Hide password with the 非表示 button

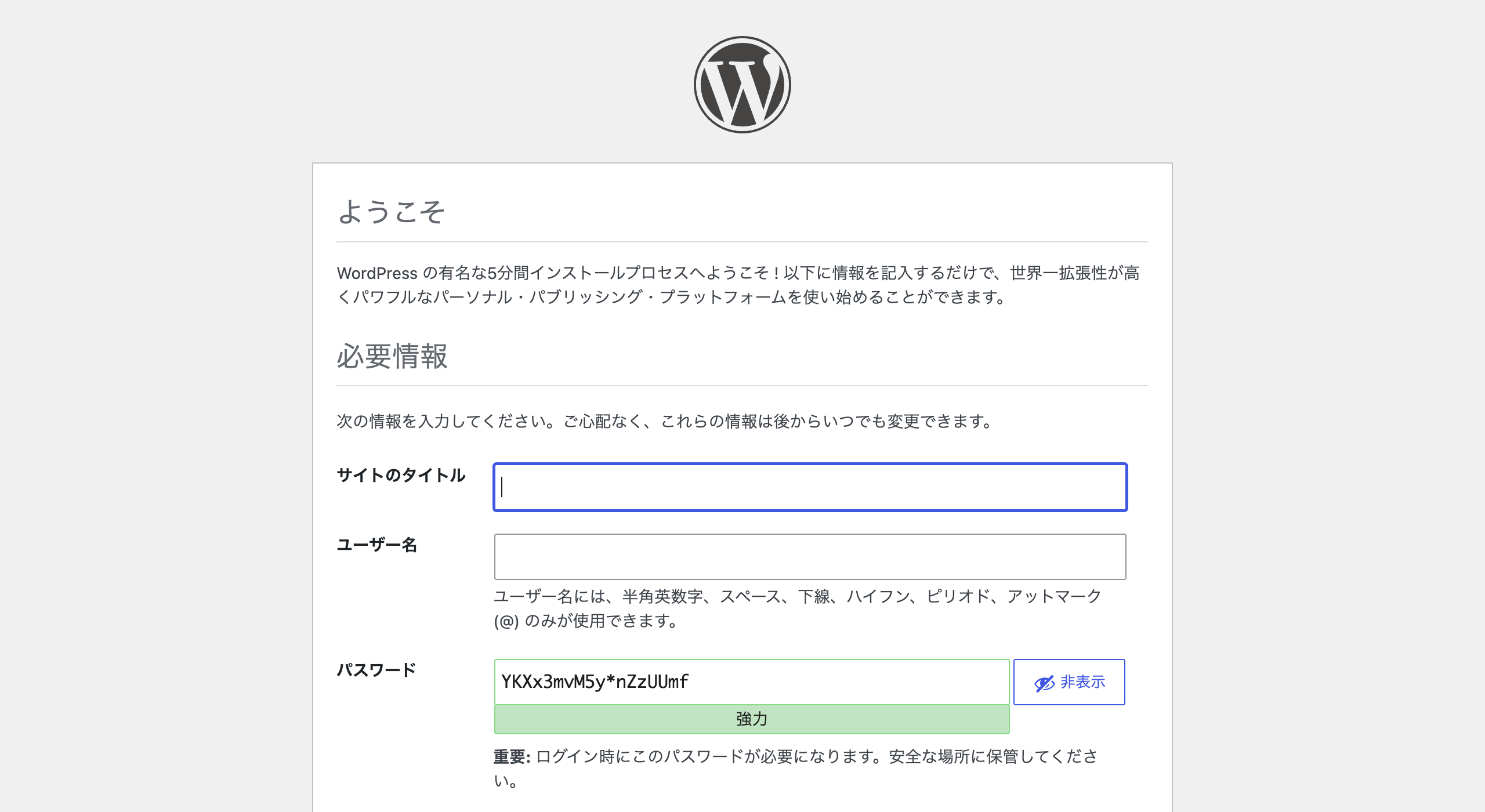pos(1069,682)
